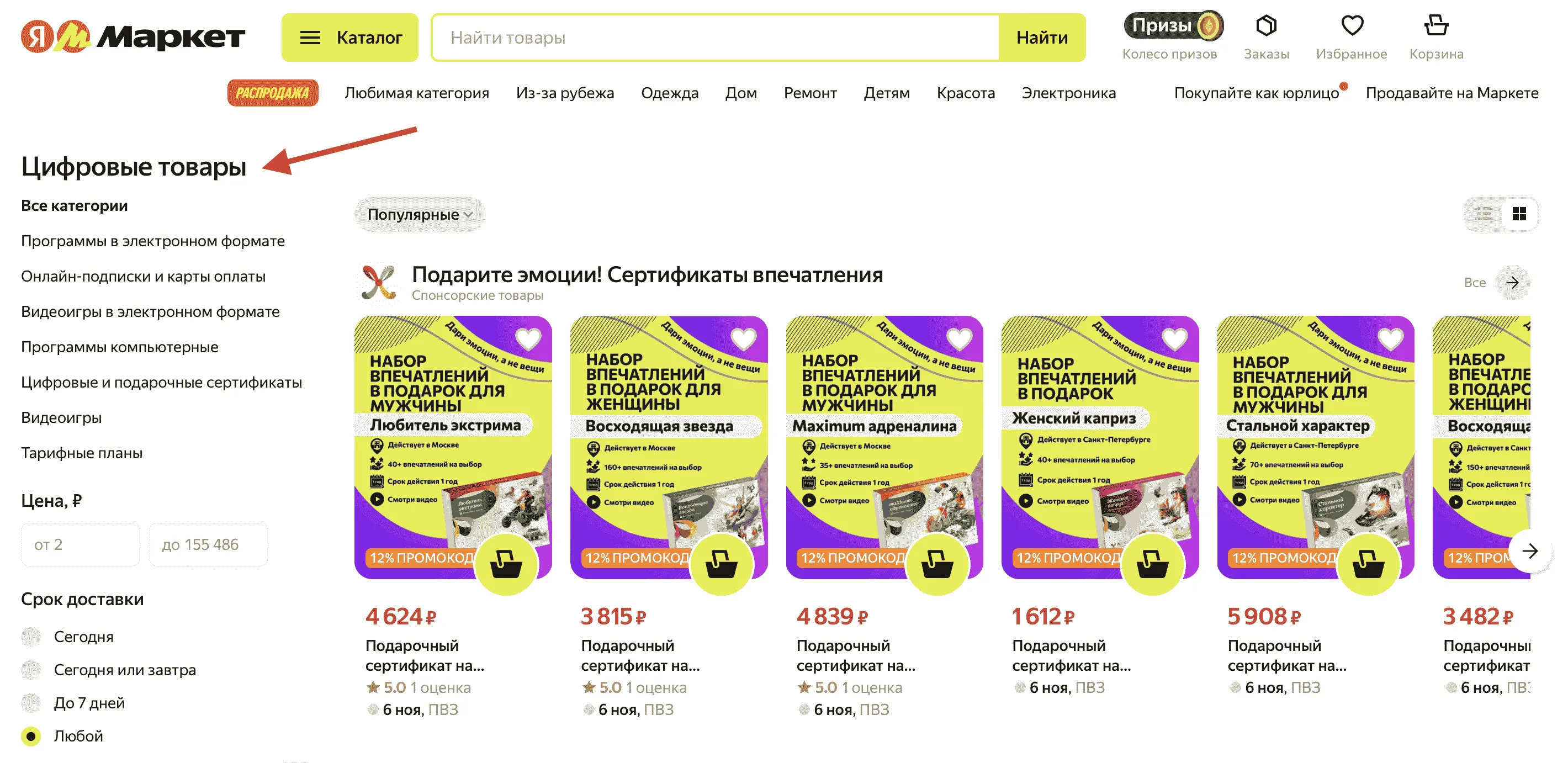Expand the Популярные sorting dropdown
The height and width of the screenshot is (763, 1568).
[x=420, y=214]
